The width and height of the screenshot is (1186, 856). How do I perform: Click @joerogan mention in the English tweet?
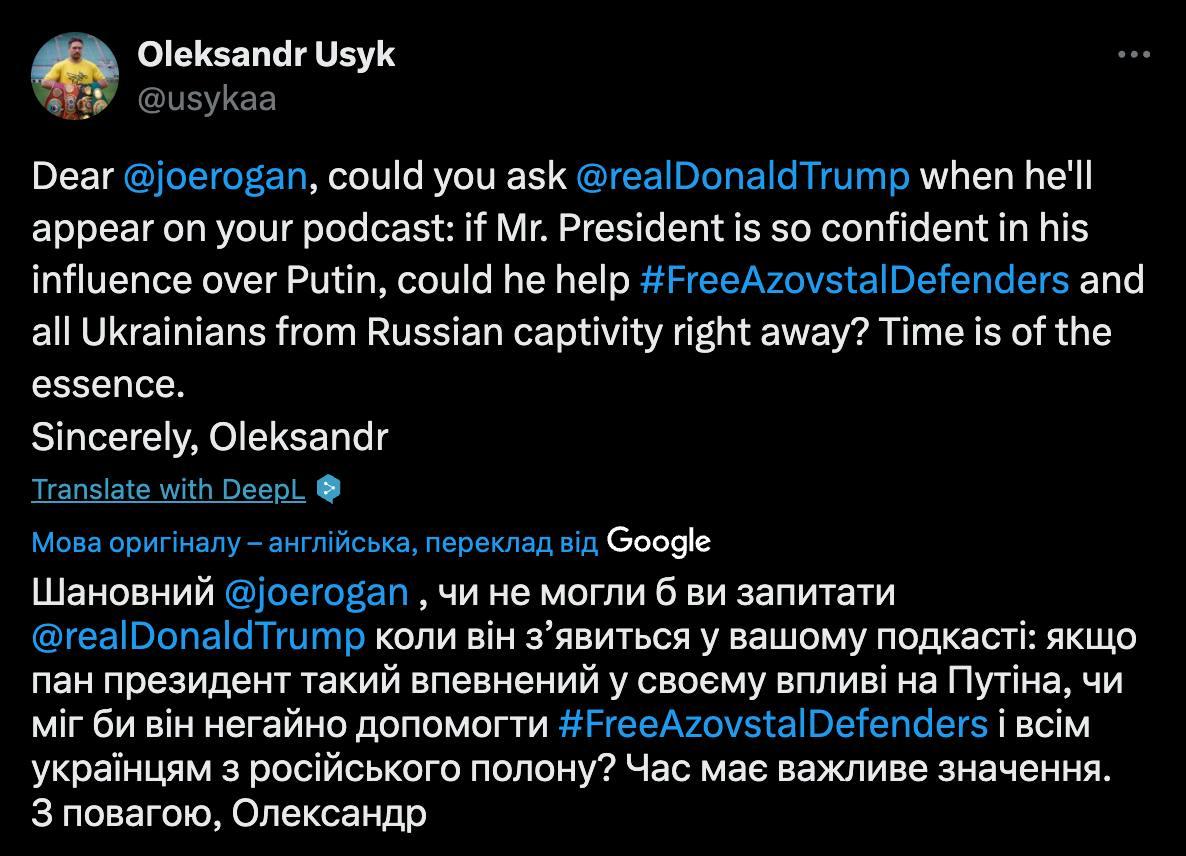[x=215, y=176]
